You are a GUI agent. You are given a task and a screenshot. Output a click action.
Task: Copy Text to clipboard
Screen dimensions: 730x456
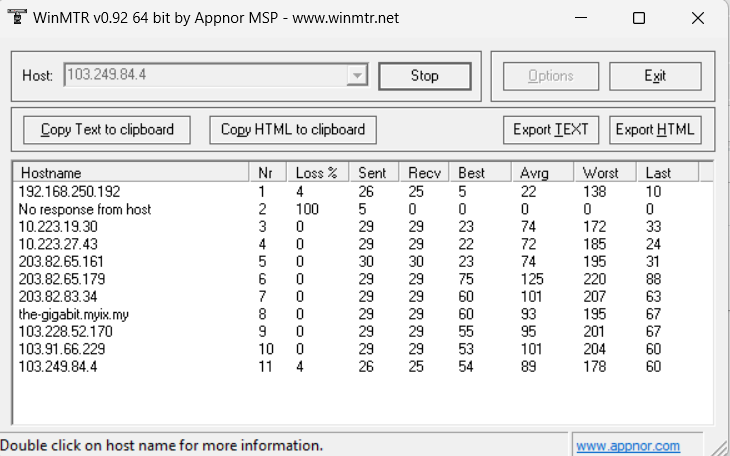tap(107, 129)
